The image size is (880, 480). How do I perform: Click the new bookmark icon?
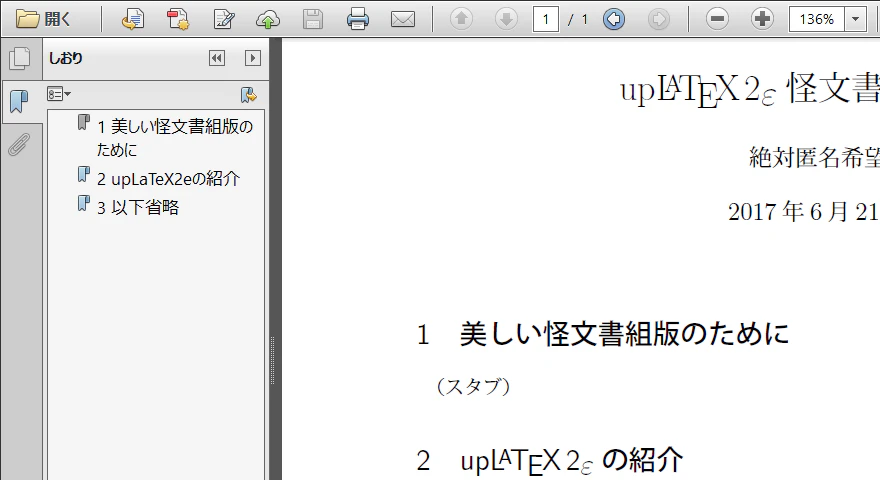pos(248,95)
